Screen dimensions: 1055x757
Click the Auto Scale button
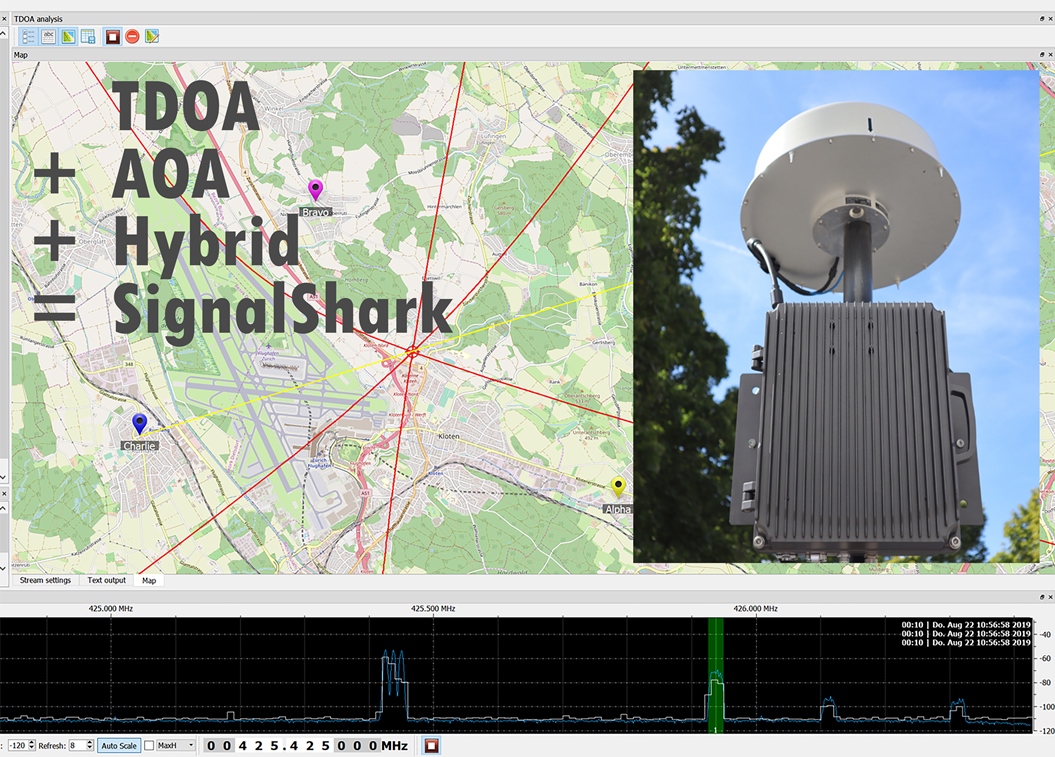119,746
